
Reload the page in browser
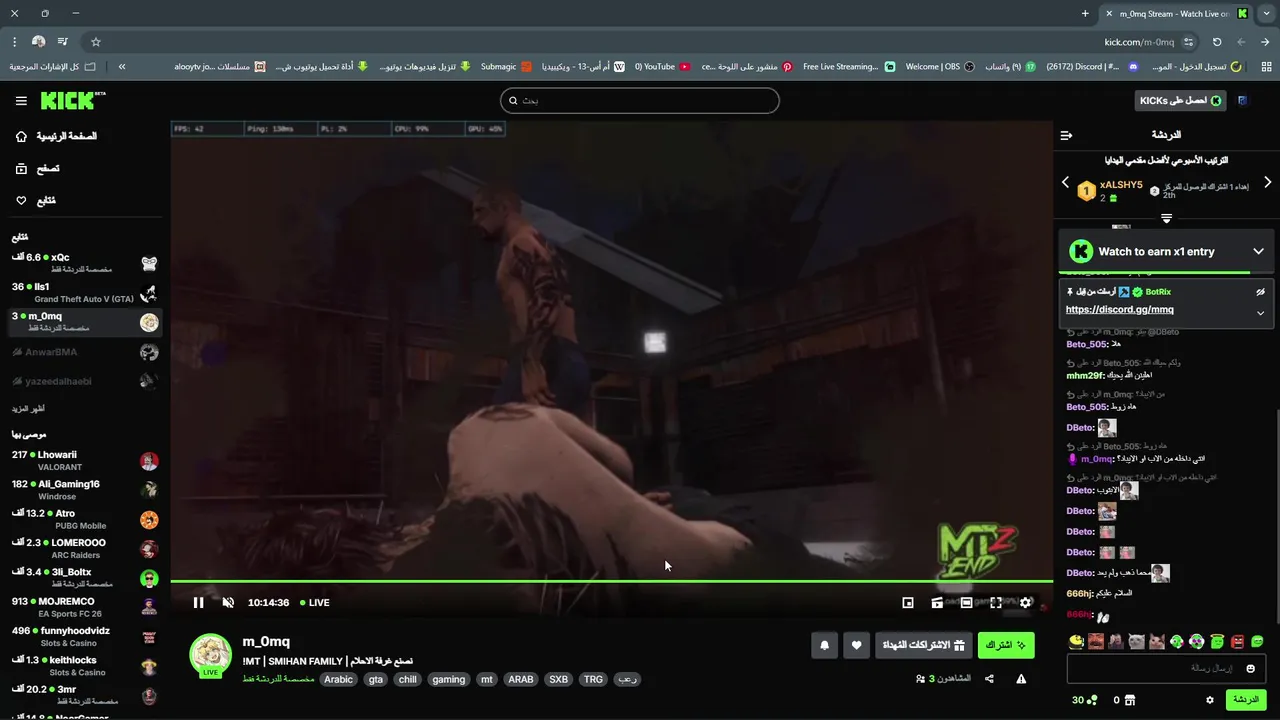[1217, 42]
